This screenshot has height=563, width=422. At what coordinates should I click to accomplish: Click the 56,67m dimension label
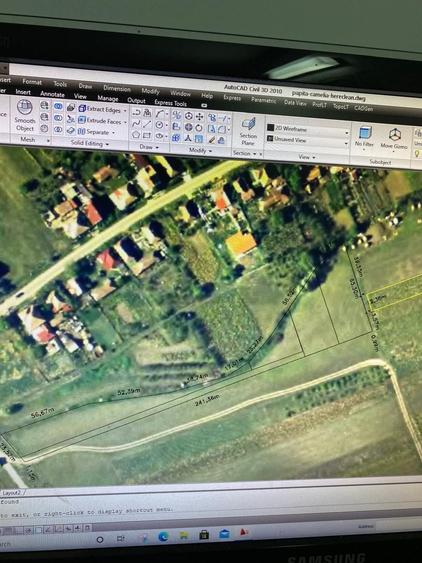point(43,413)
